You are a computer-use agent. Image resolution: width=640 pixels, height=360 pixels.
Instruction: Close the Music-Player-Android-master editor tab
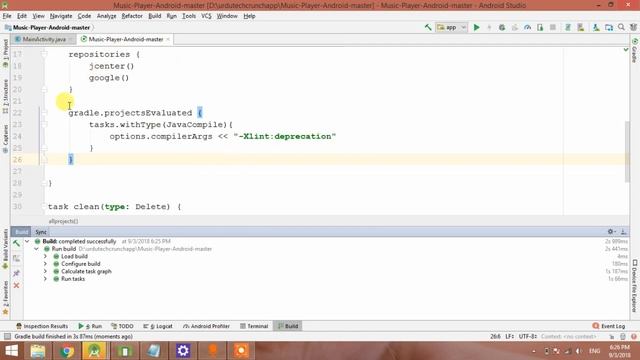(x=168, y=39)
